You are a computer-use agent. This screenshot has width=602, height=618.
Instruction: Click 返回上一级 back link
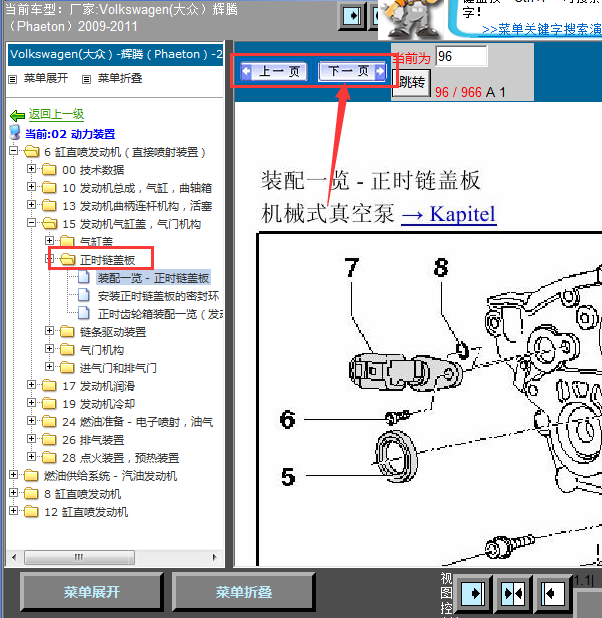click(56, 114)
